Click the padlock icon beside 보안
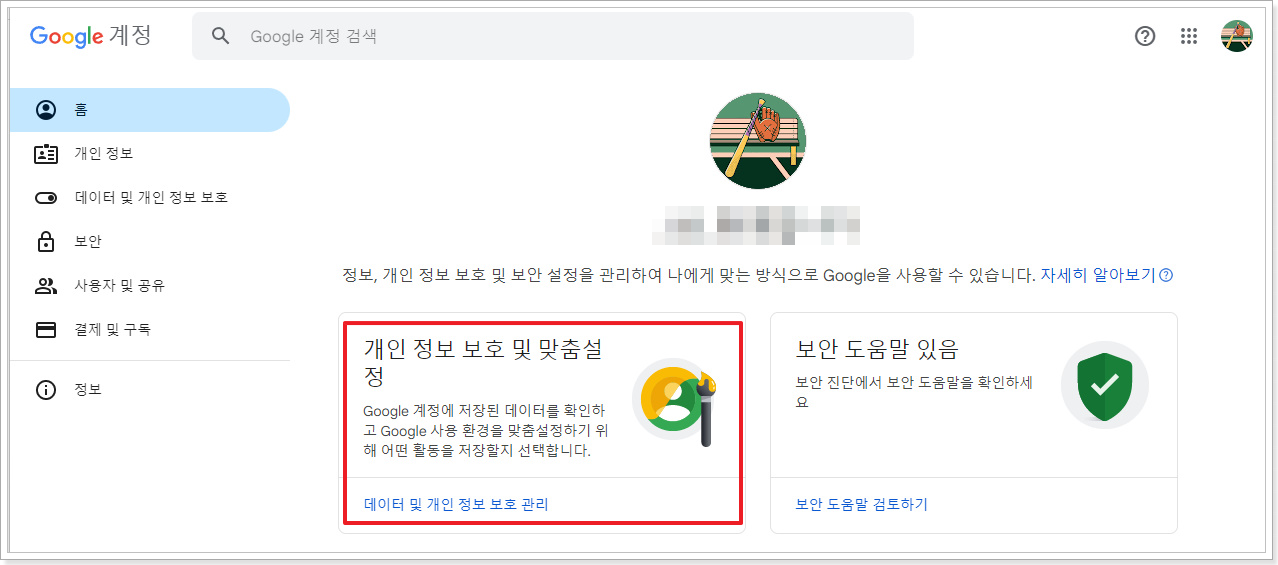Image resolution: width=1278 pixels, height=565 pixels. [46, 241]
